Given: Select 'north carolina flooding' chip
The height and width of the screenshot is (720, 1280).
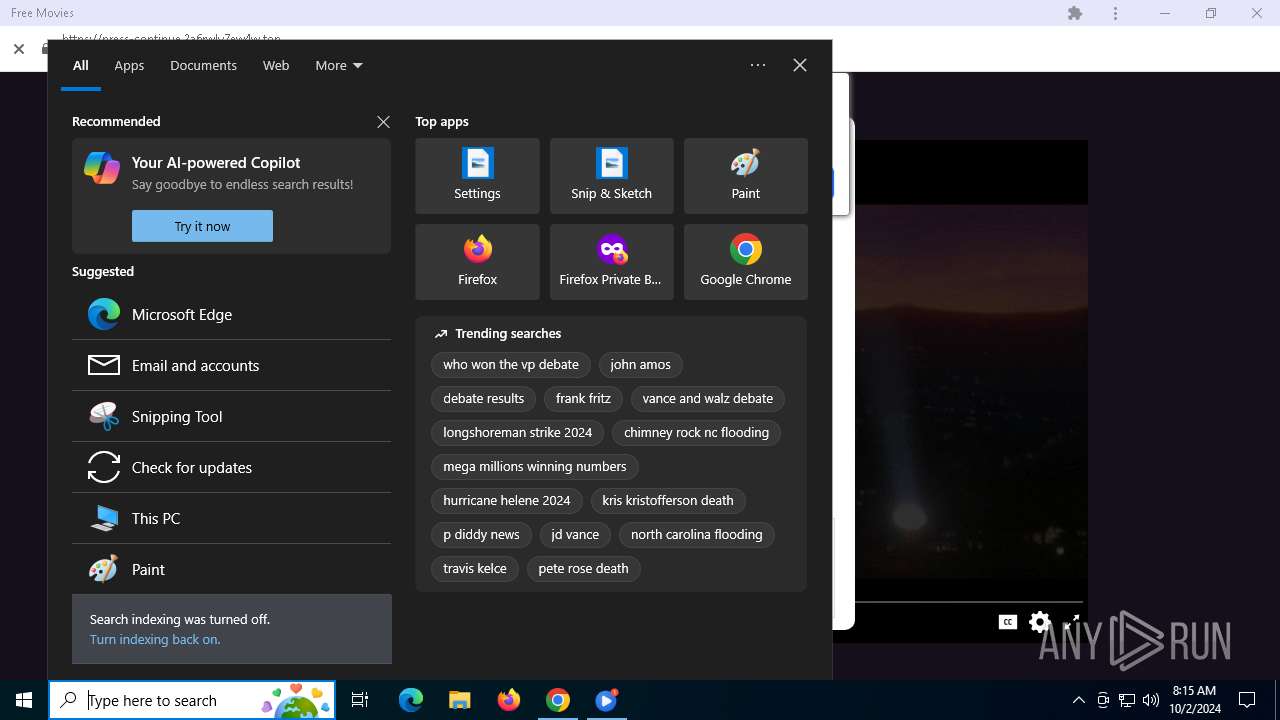Looking at the screenshot, I should pyautogui.click(x=696, y=535).
